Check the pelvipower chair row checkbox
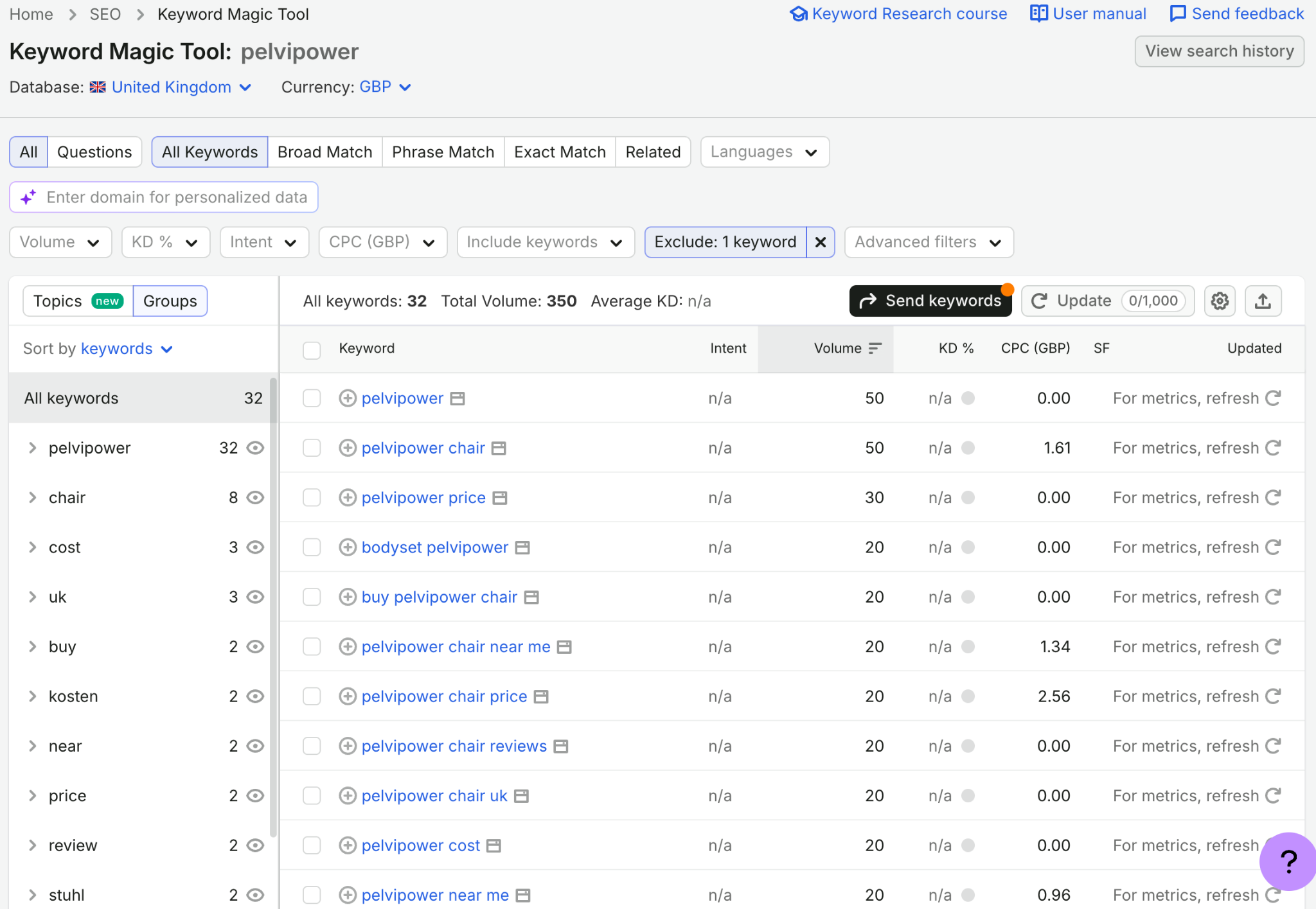This screenshot has height=909, width=1316. click(312, 448)
